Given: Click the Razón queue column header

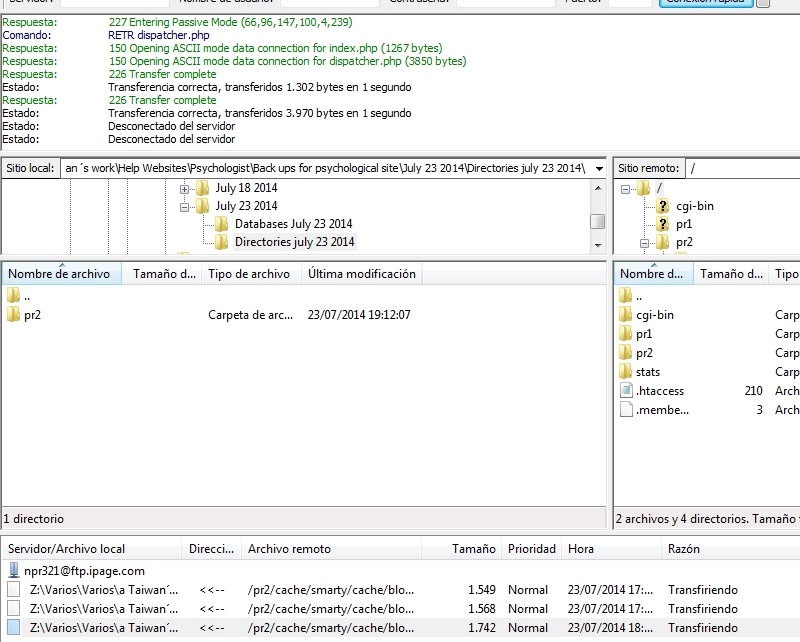Looking at the screenshot, I should (731, 549).
